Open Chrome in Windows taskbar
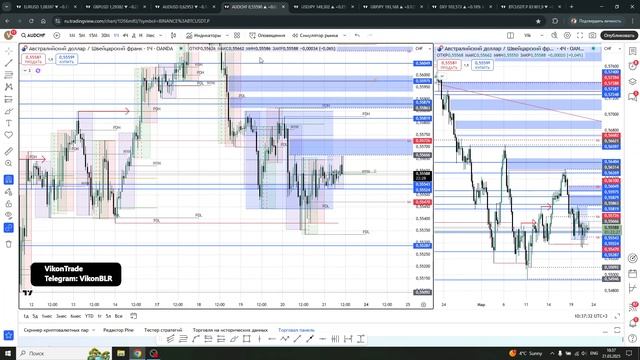 pos(138,353)
